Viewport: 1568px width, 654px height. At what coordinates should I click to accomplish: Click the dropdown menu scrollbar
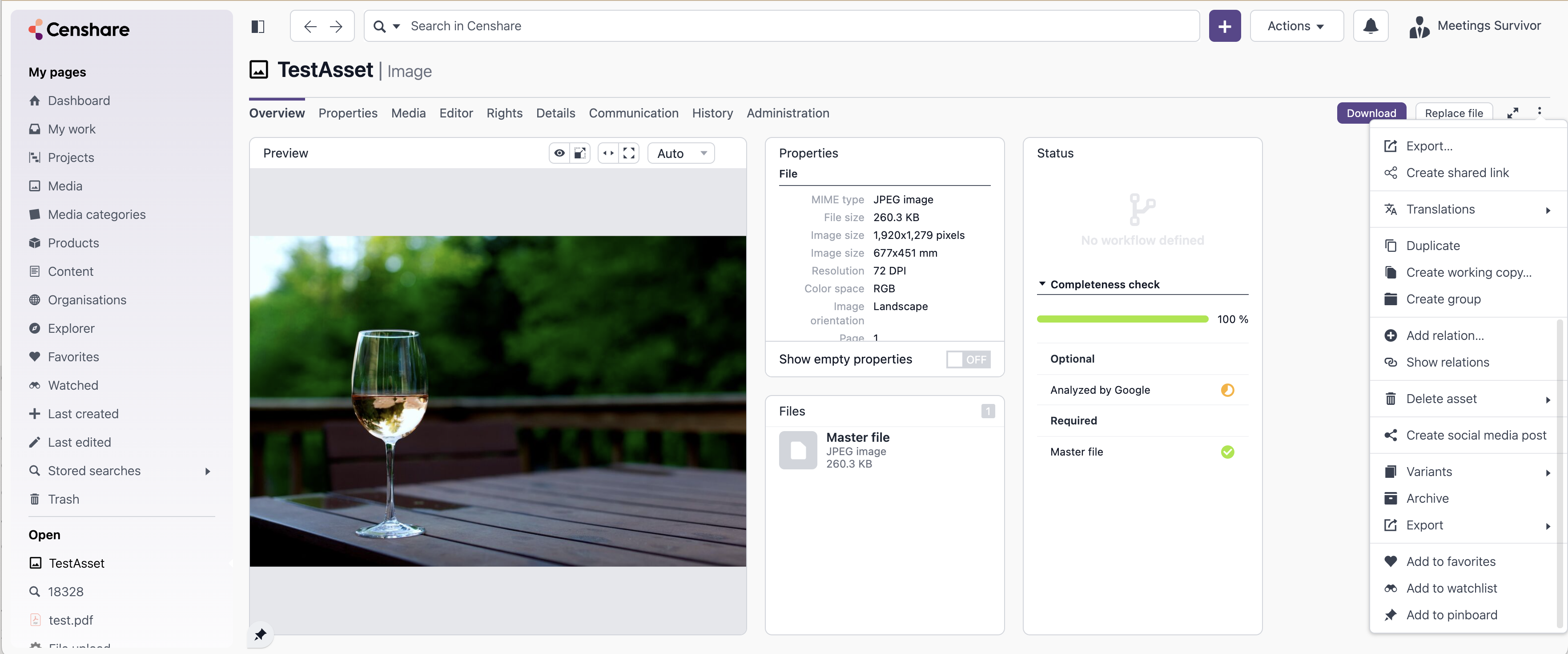(x=1560, y=473)
